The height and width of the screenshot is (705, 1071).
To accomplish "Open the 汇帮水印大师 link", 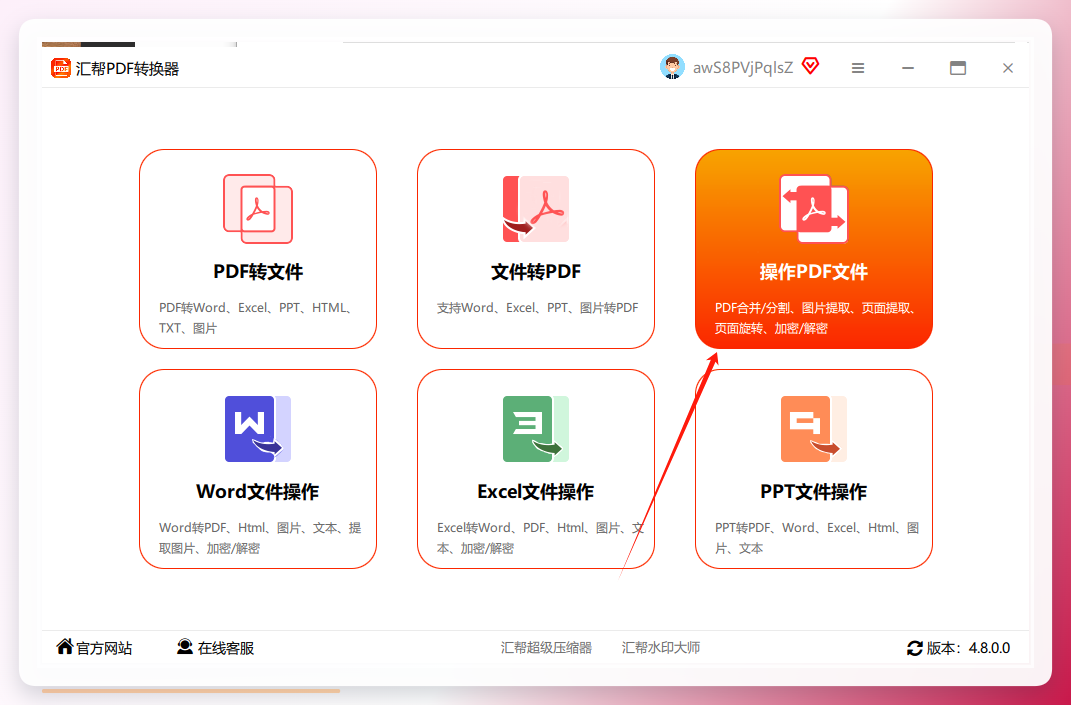I will pos(660,648).
